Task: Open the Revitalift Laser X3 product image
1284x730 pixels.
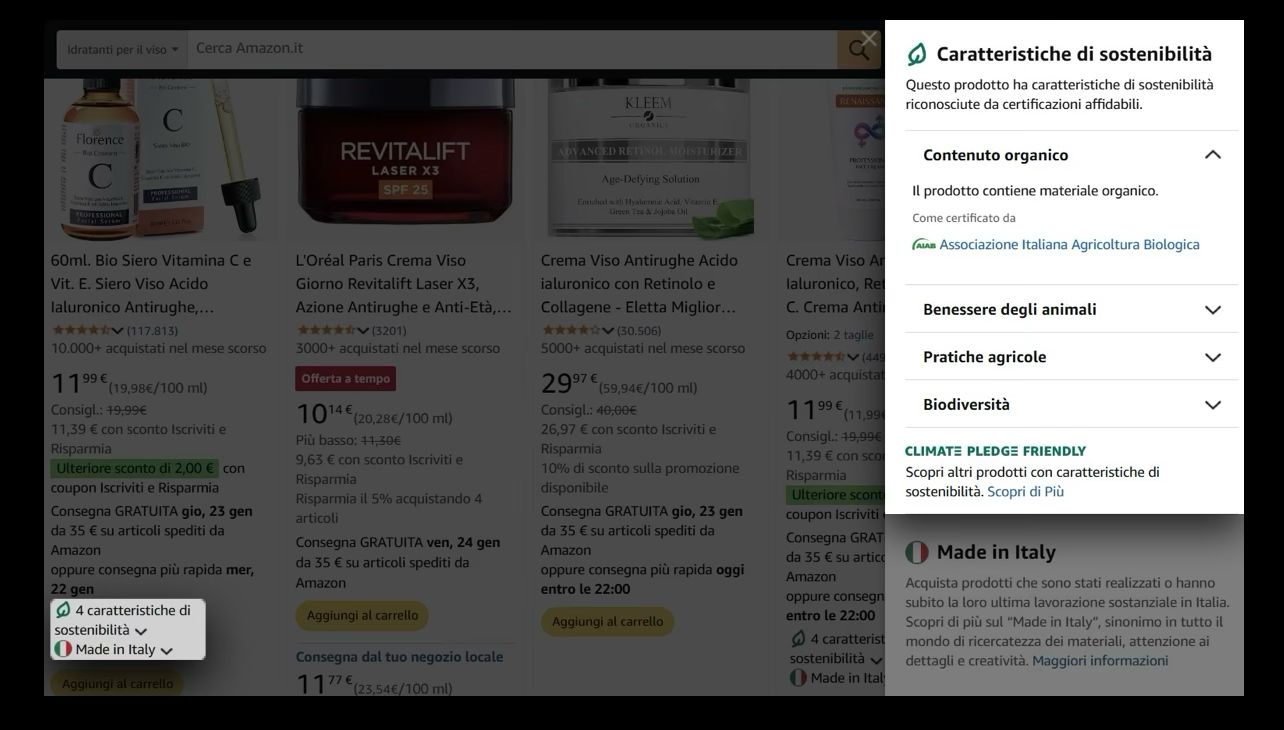Action: [x=405, y=160]
